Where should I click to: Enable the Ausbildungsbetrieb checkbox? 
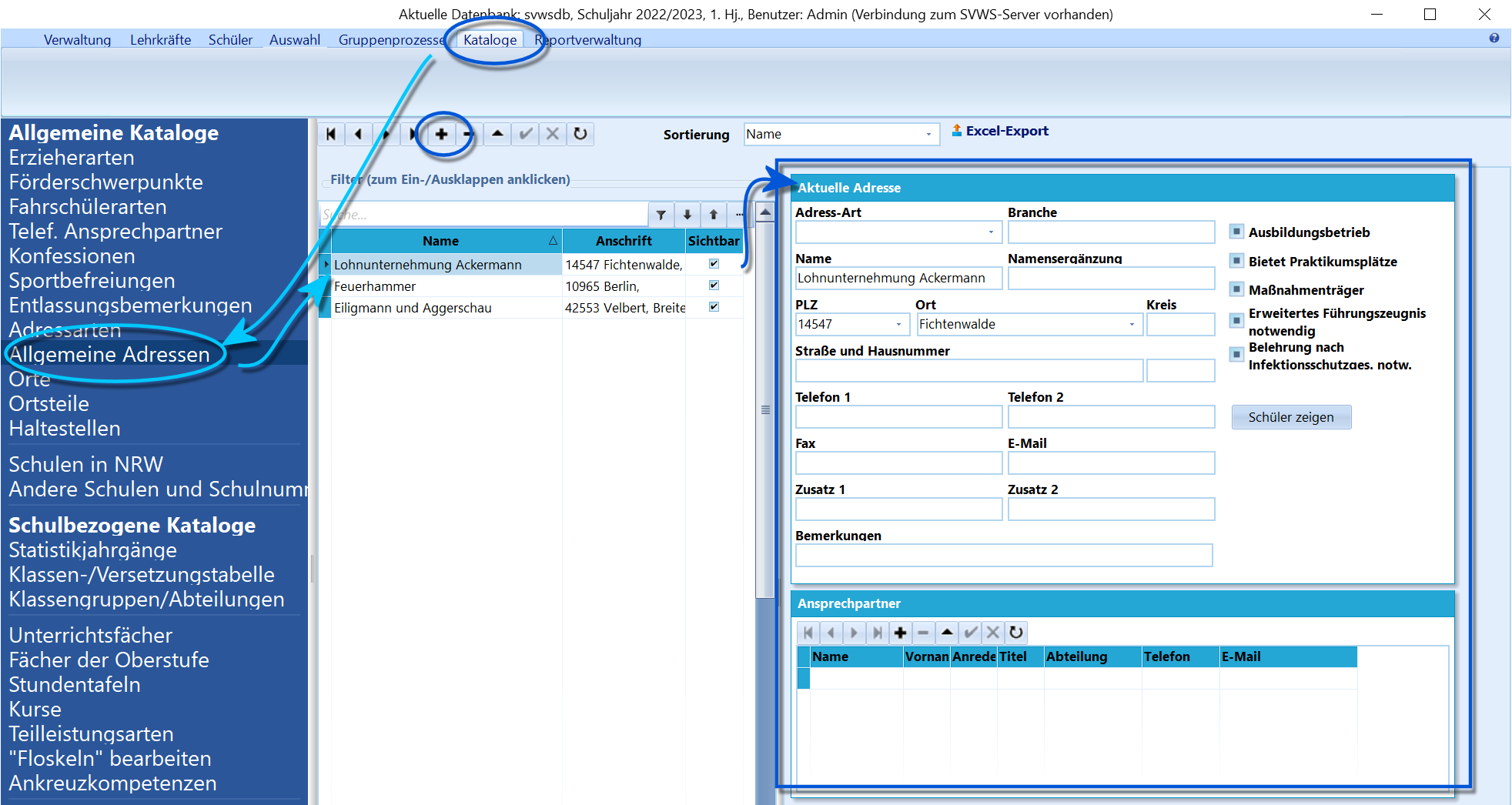point(1236,231)
